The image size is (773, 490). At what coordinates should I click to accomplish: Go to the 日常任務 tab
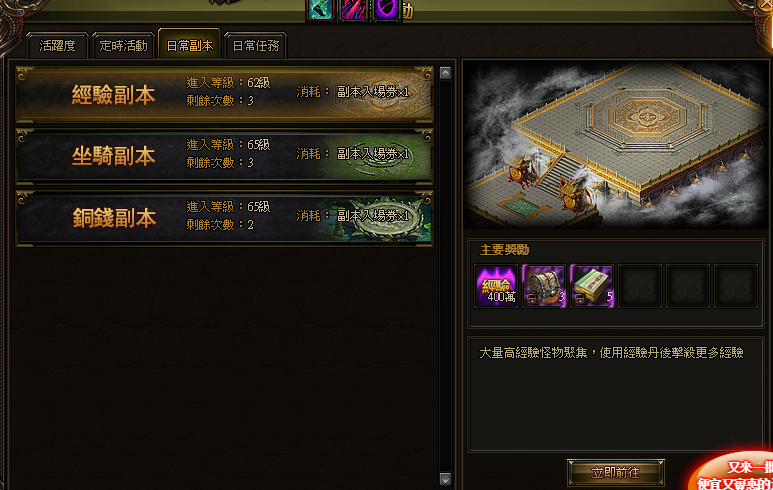coord(255,46)
